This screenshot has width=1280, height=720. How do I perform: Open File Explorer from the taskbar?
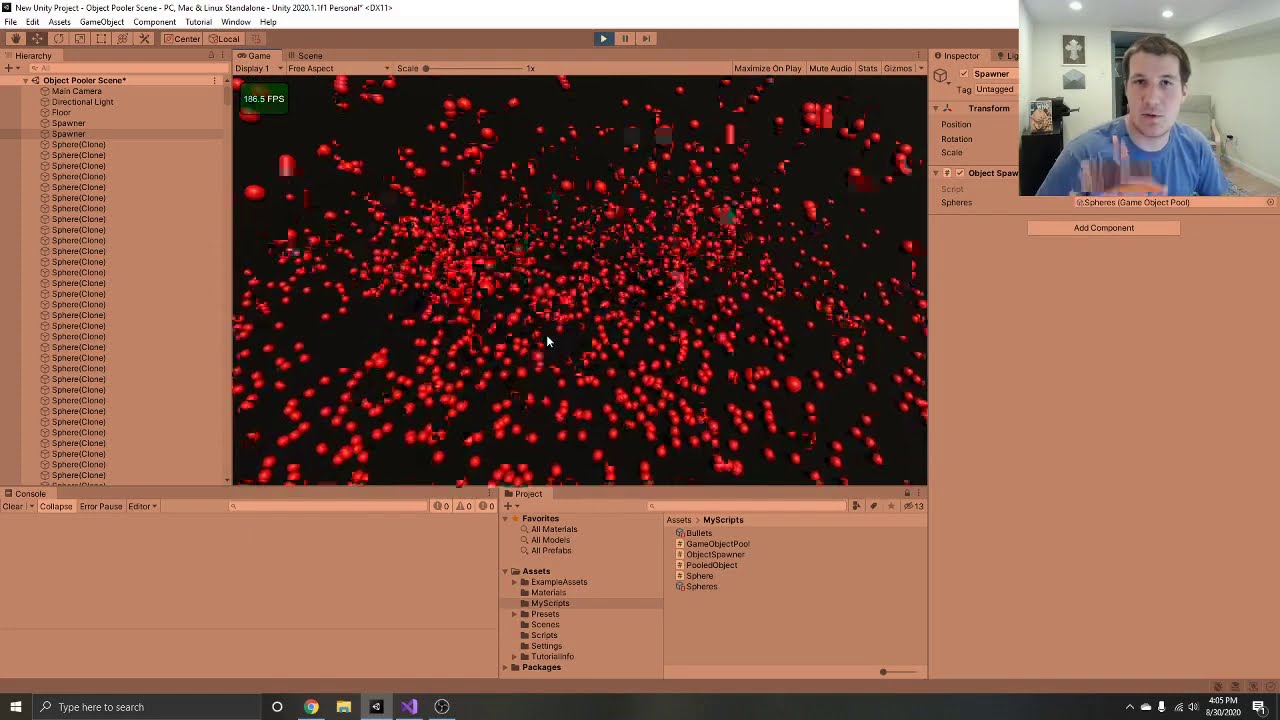click(344, 707)
